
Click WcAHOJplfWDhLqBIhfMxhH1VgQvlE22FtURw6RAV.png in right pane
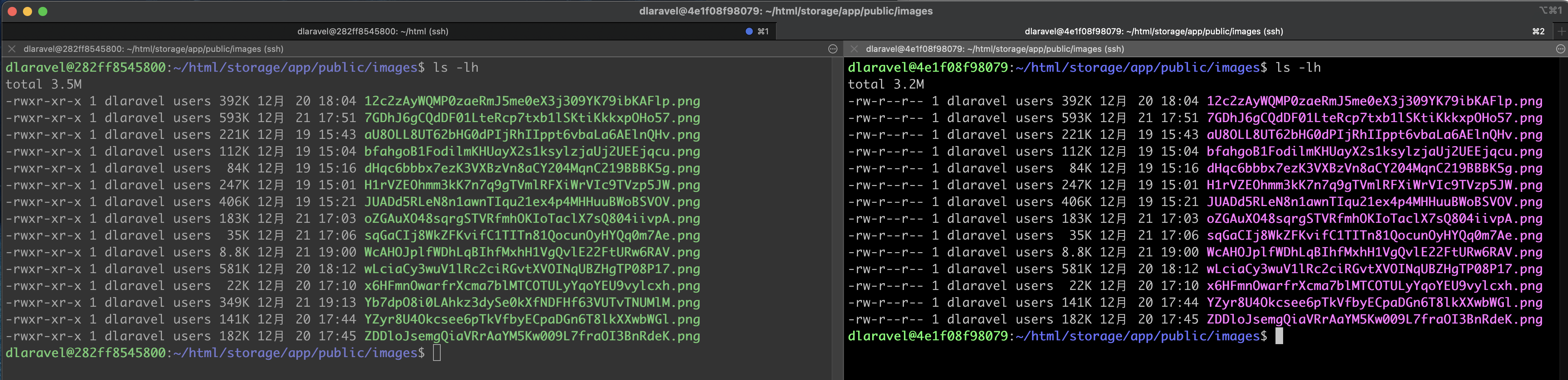[x=1374, y=252]
